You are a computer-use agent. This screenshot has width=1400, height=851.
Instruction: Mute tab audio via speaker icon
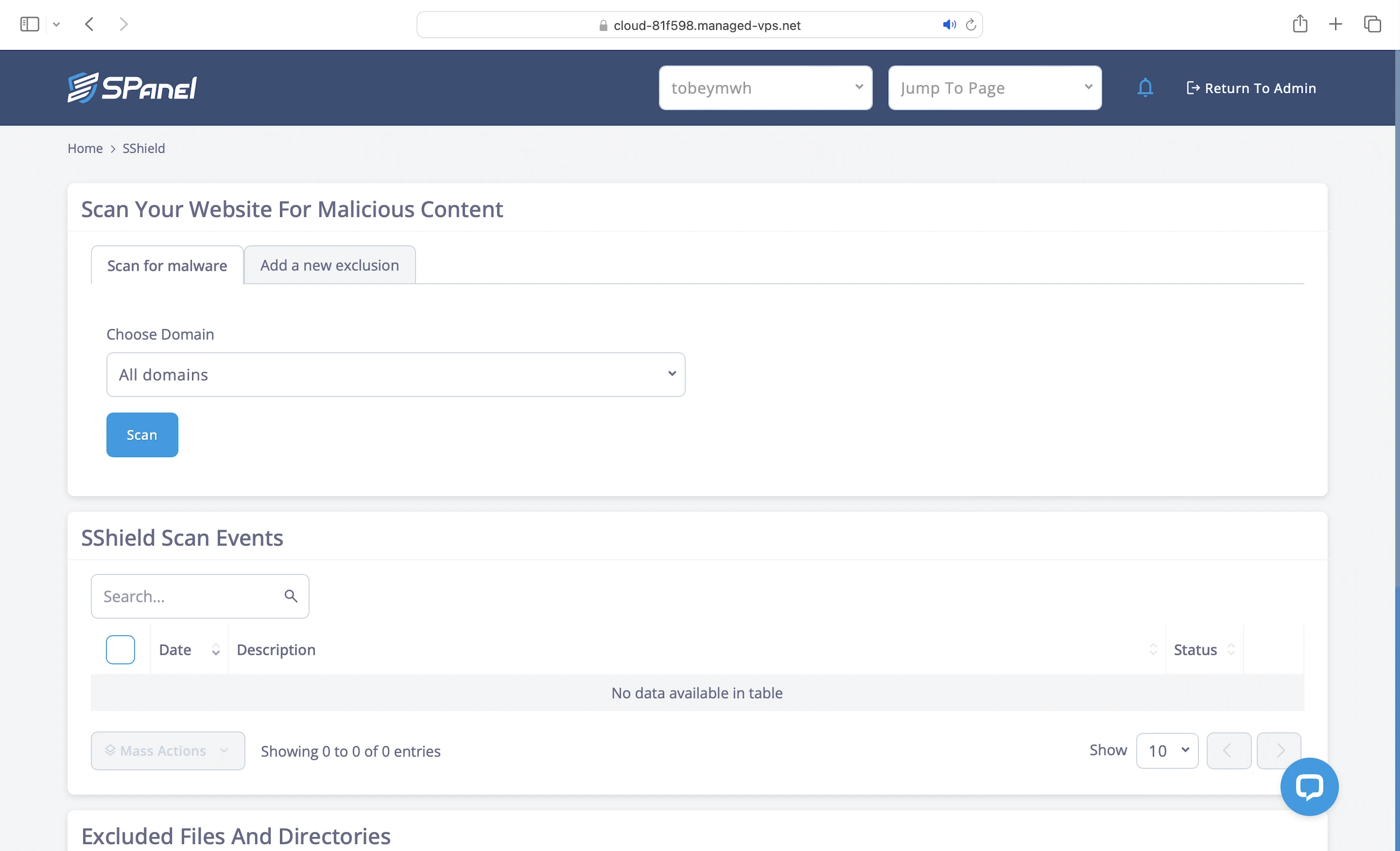coord(949,25)
